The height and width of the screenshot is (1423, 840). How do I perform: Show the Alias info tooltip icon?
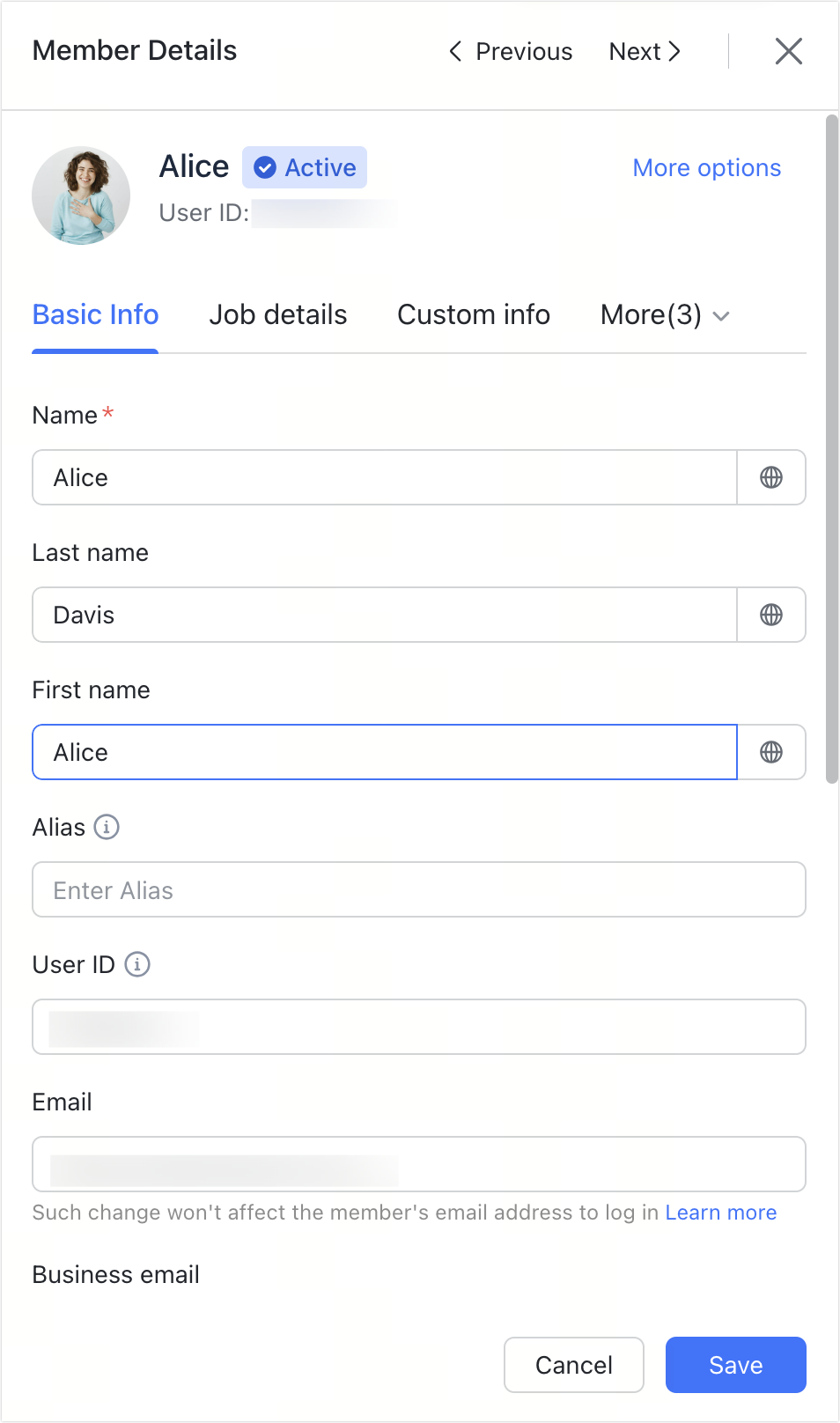pos(107,827)
